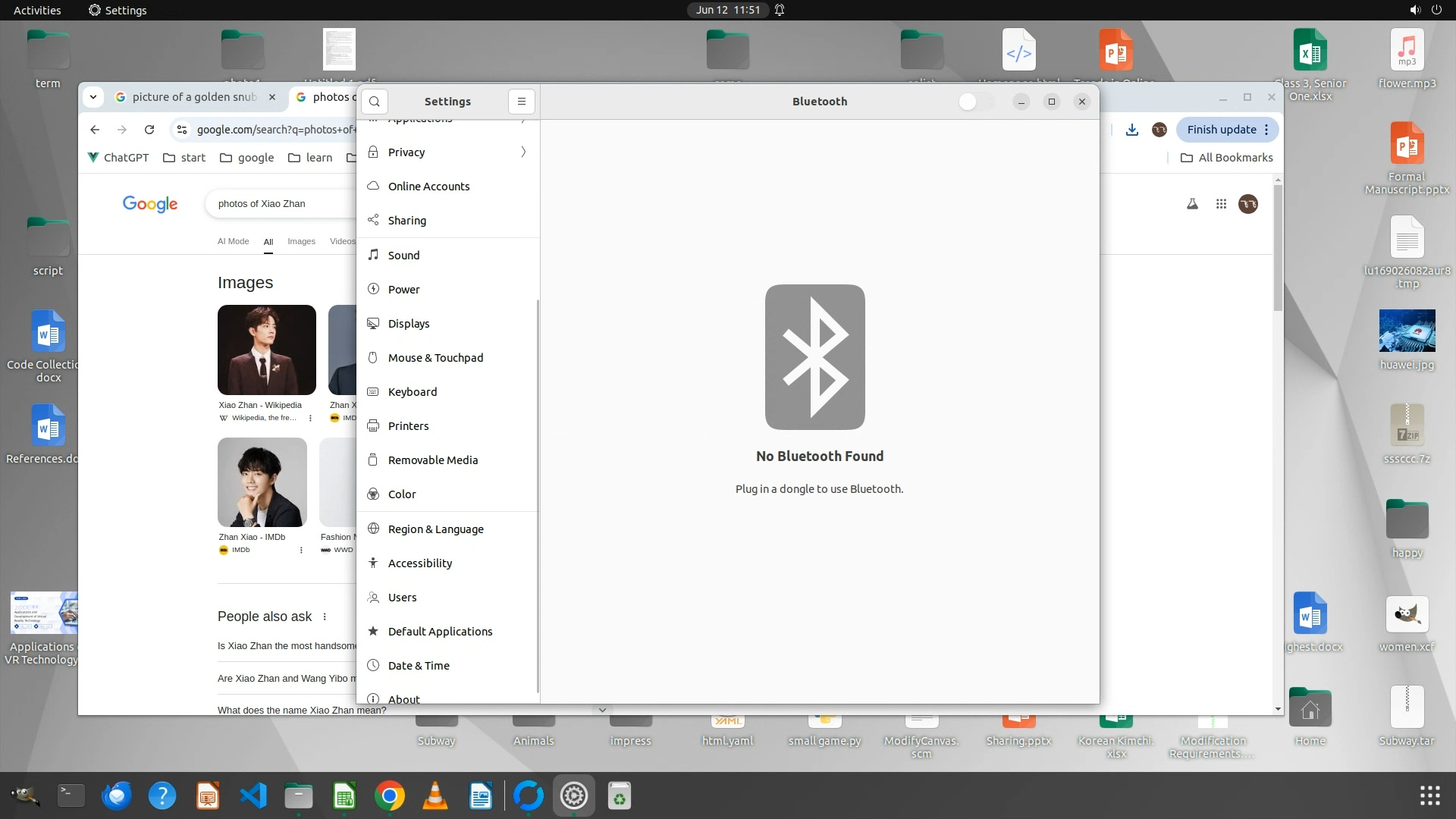The height and width of the screenshot is (819, 1456).
Task: Open the VLC media player in dock
Action: click(x=435, y=796)
